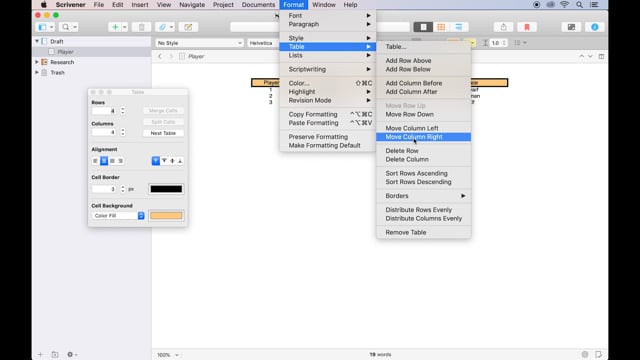The height and width of the screenshot is (360, 640).
Task: Move selected item to trash toolbar icon
Action: click(x=141, y=27)
